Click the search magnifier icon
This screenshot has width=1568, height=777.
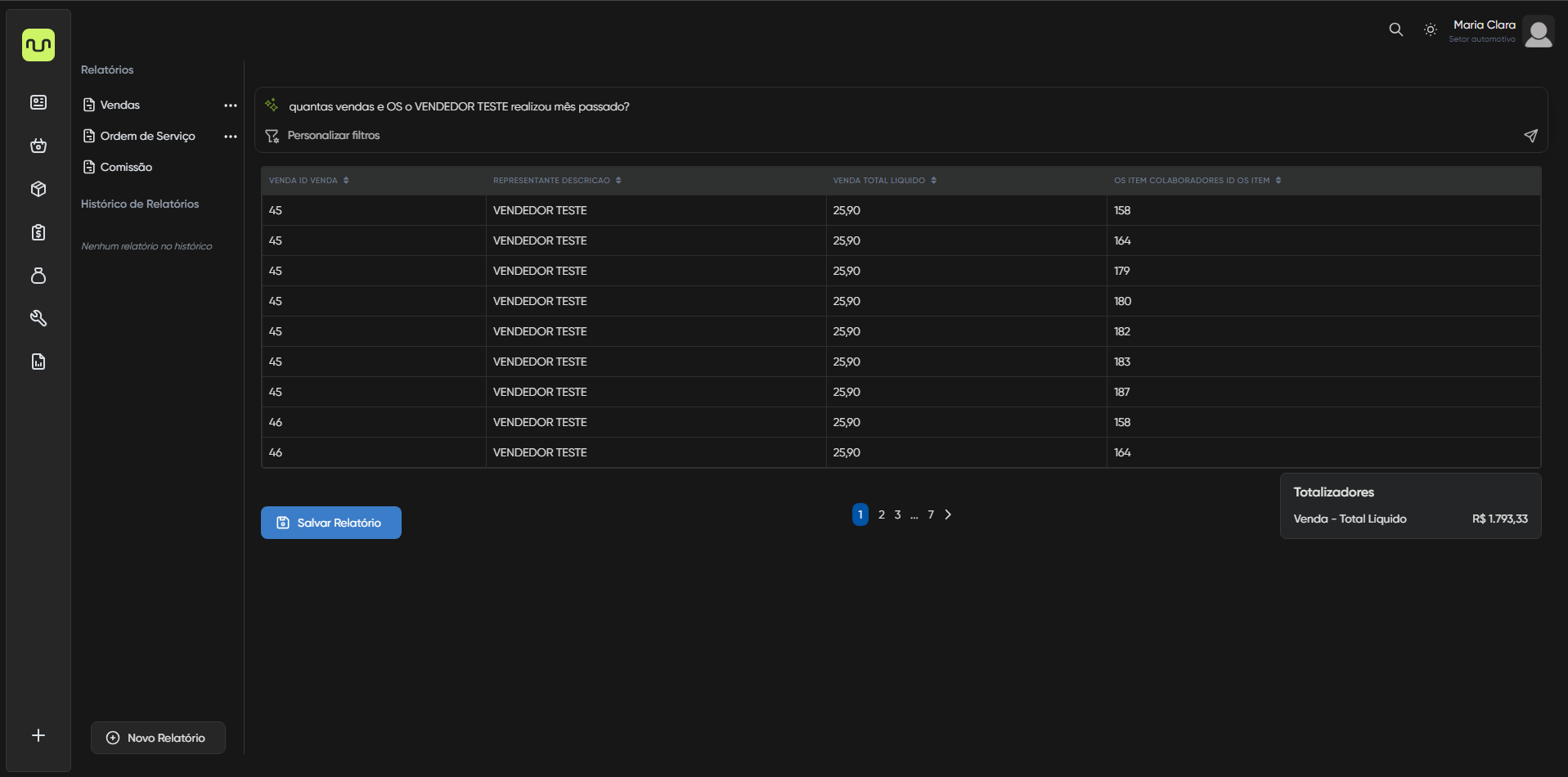click(1395, 29)
